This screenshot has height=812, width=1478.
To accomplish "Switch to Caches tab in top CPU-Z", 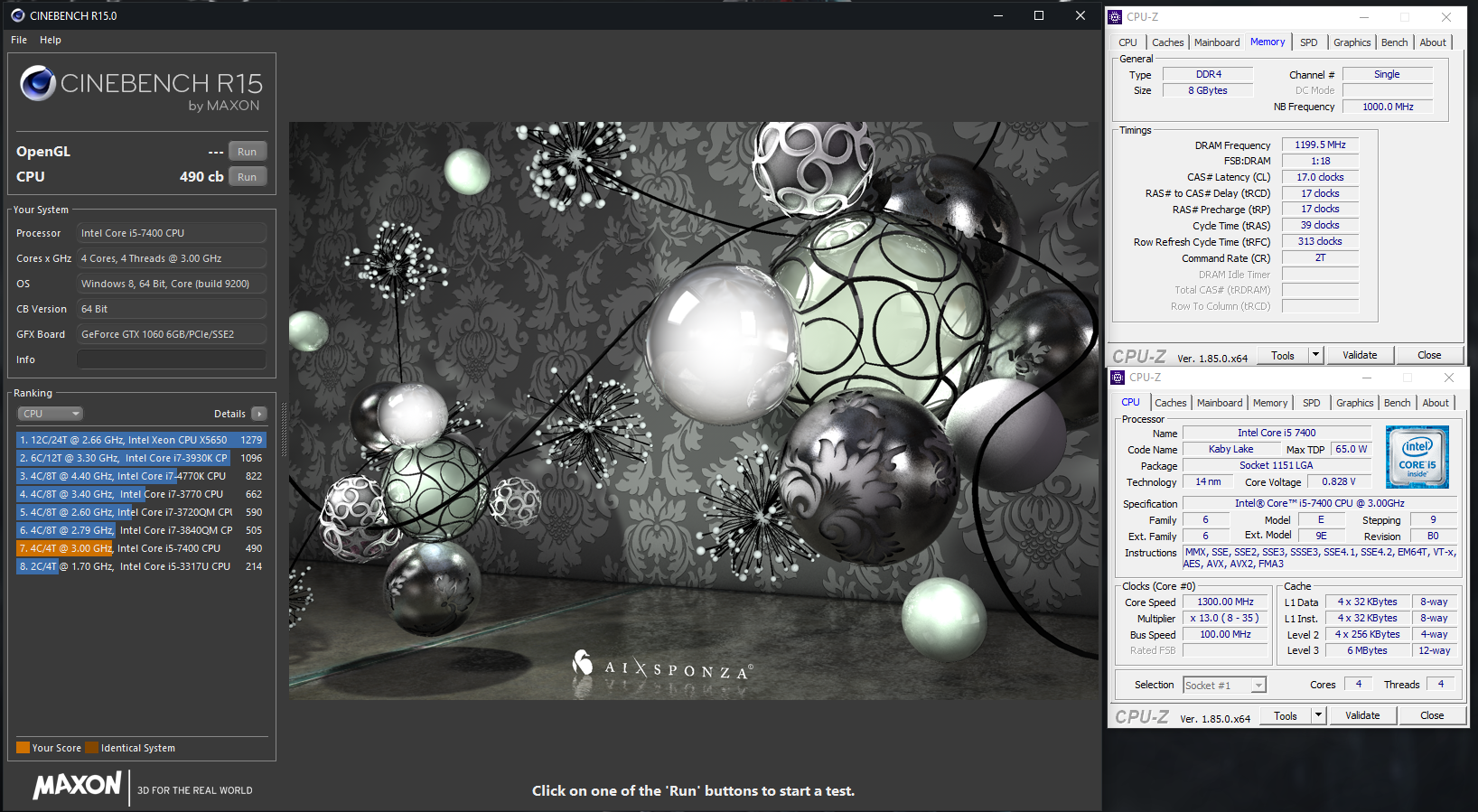I will [x=1167, y=42].
